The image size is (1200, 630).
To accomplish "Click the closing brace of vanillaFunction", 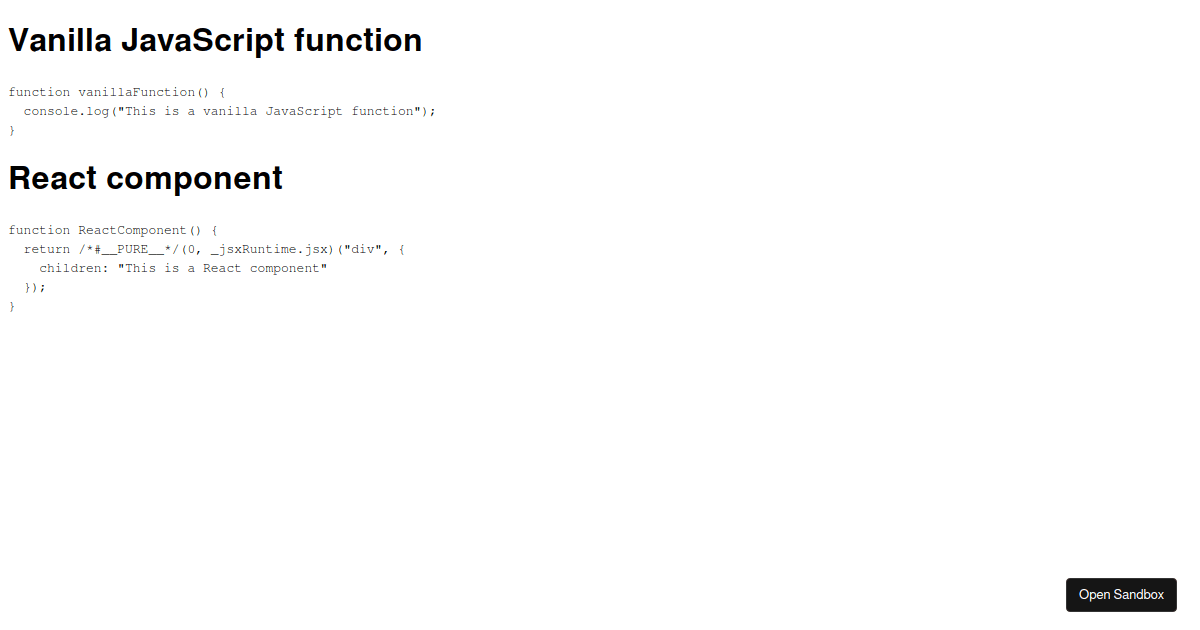I will coord(11,130).
